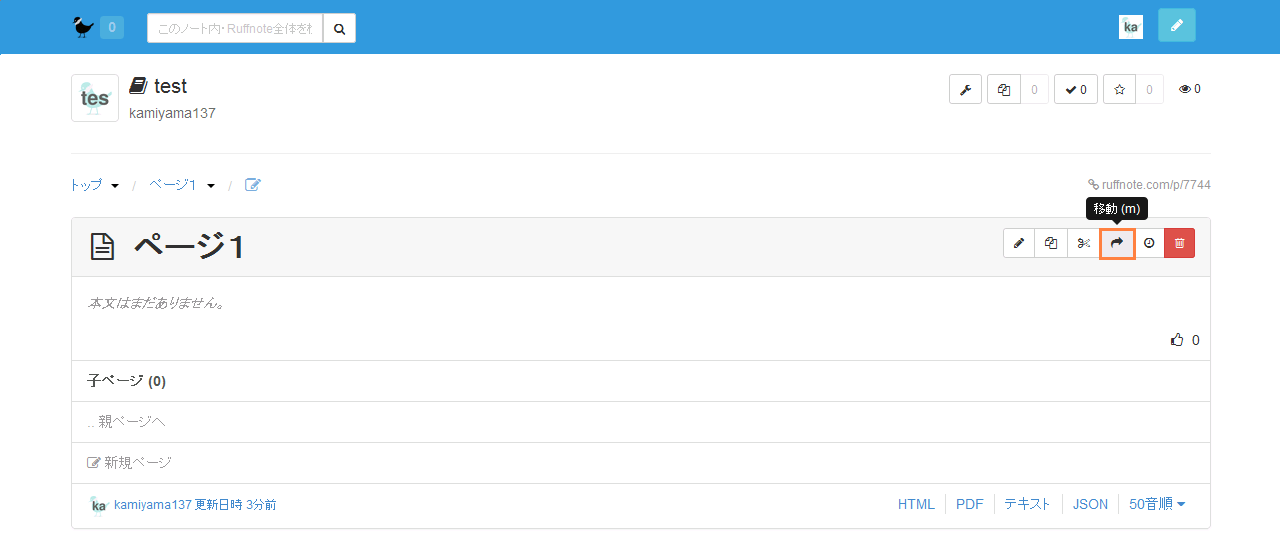Viewport: 1280px width, 535px height.
Task: Select the PDF export option
Action: click(x=969, y=504)
